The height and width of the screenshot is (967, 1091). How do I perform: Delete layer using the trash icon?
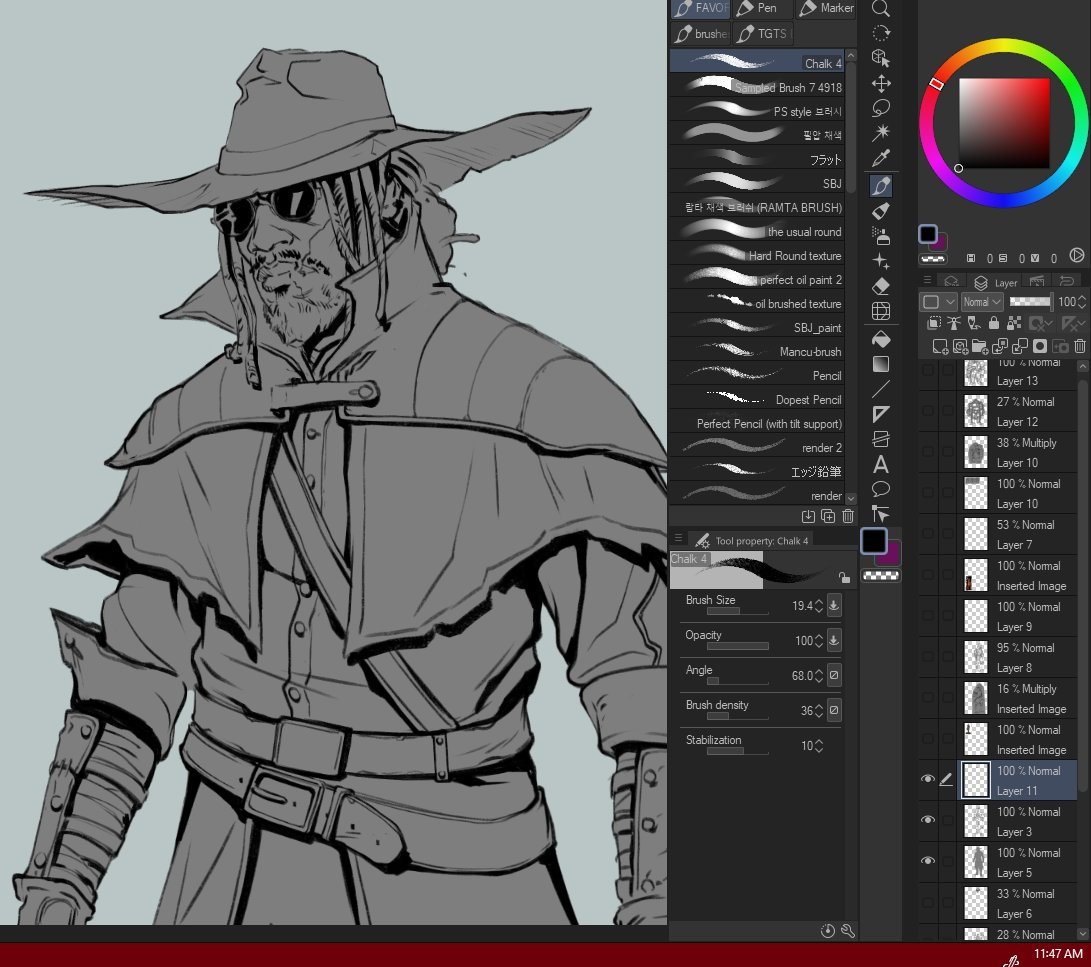point(1079,346)
